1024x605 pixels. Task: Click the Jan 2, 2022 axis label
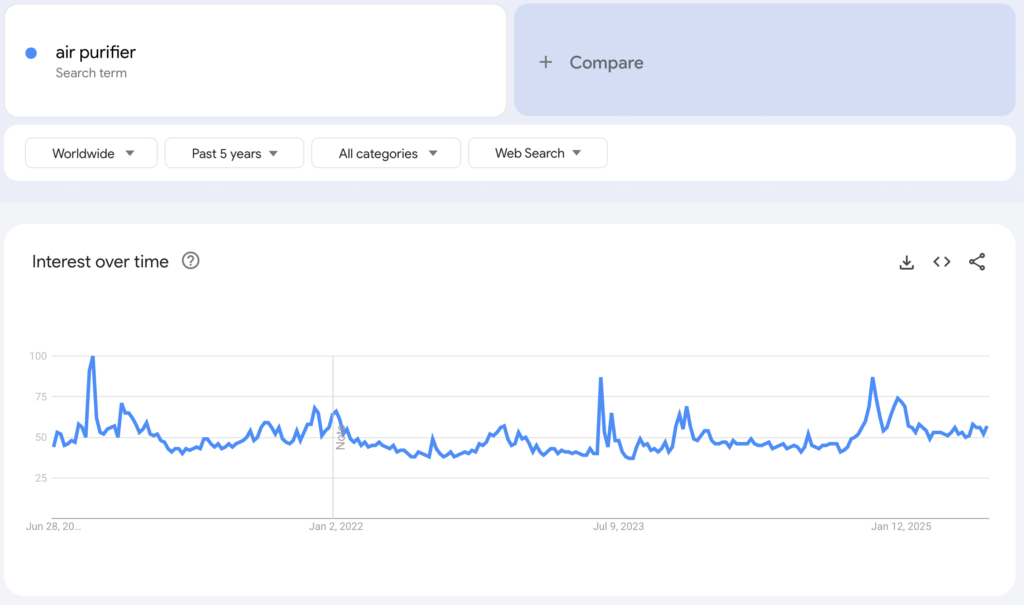(336, 525)
